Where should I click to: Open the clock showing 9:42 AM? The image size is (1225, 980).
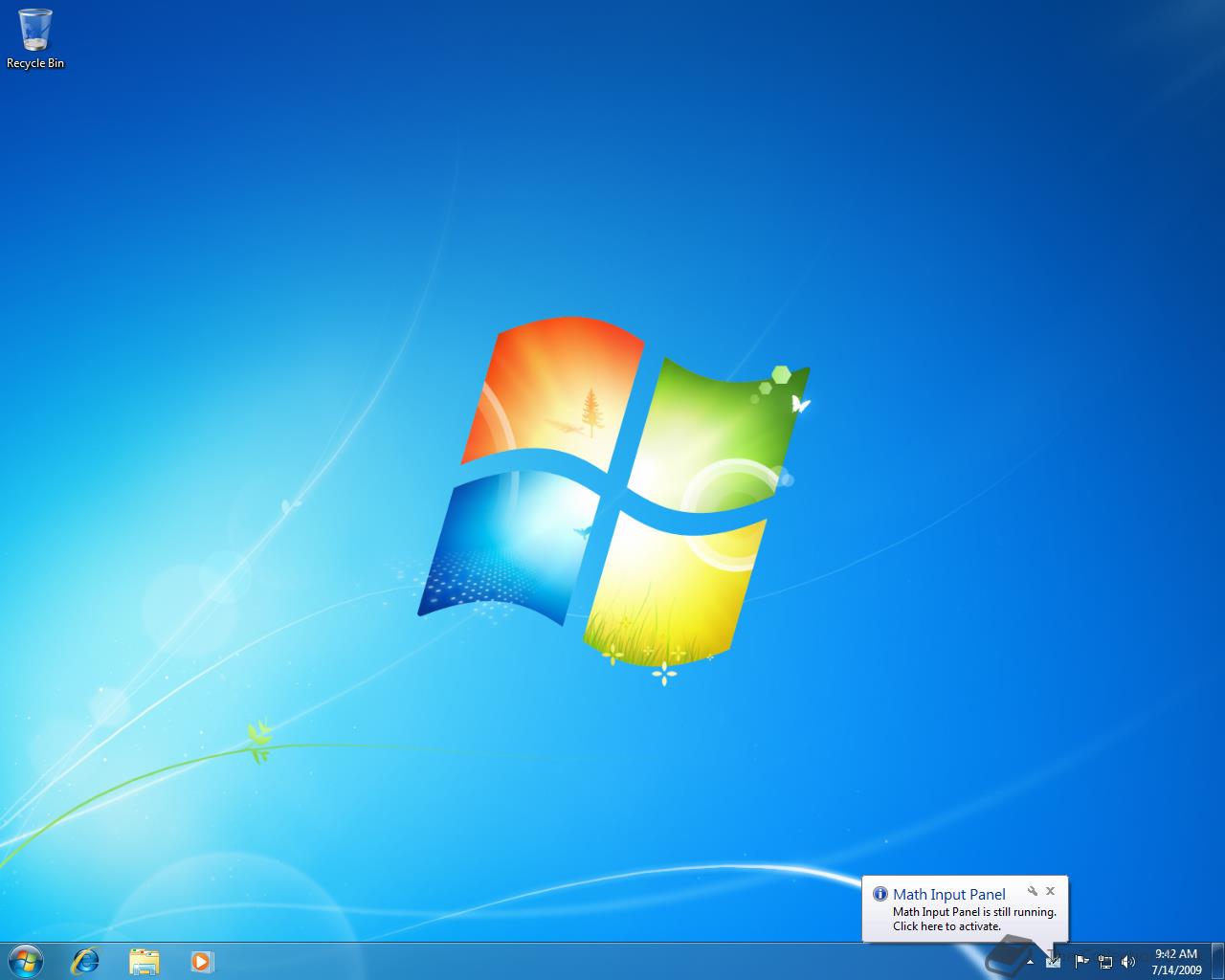click(x=1176, y=953)
